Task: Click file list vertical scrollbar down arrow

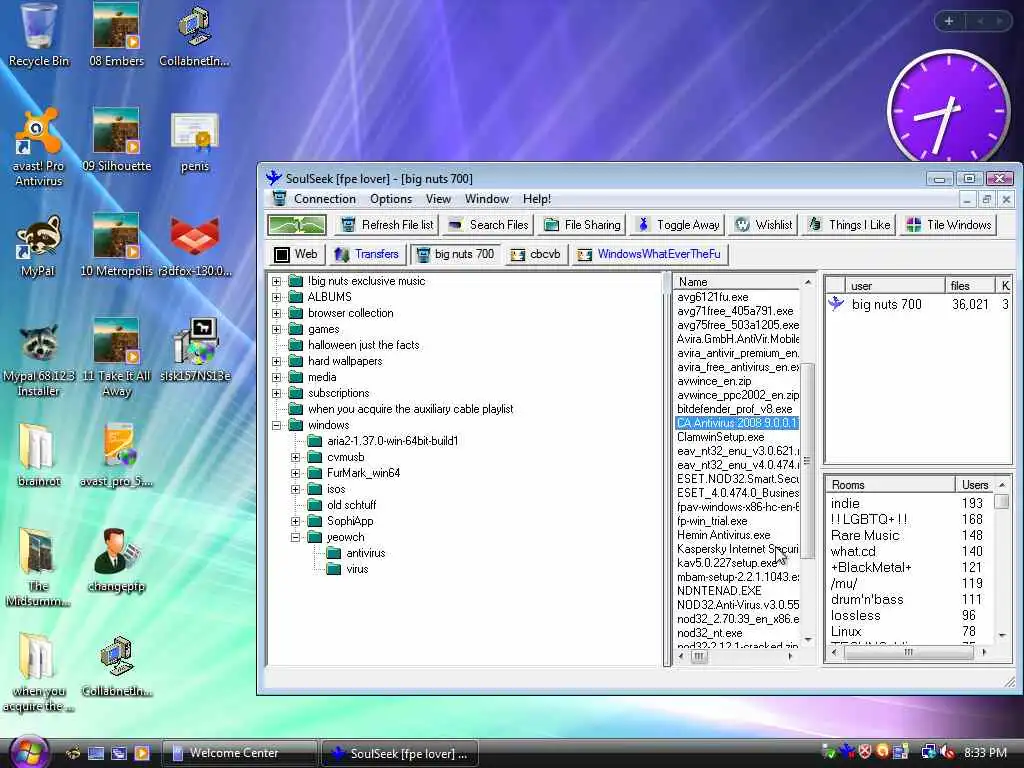Action: click(808, 639)
